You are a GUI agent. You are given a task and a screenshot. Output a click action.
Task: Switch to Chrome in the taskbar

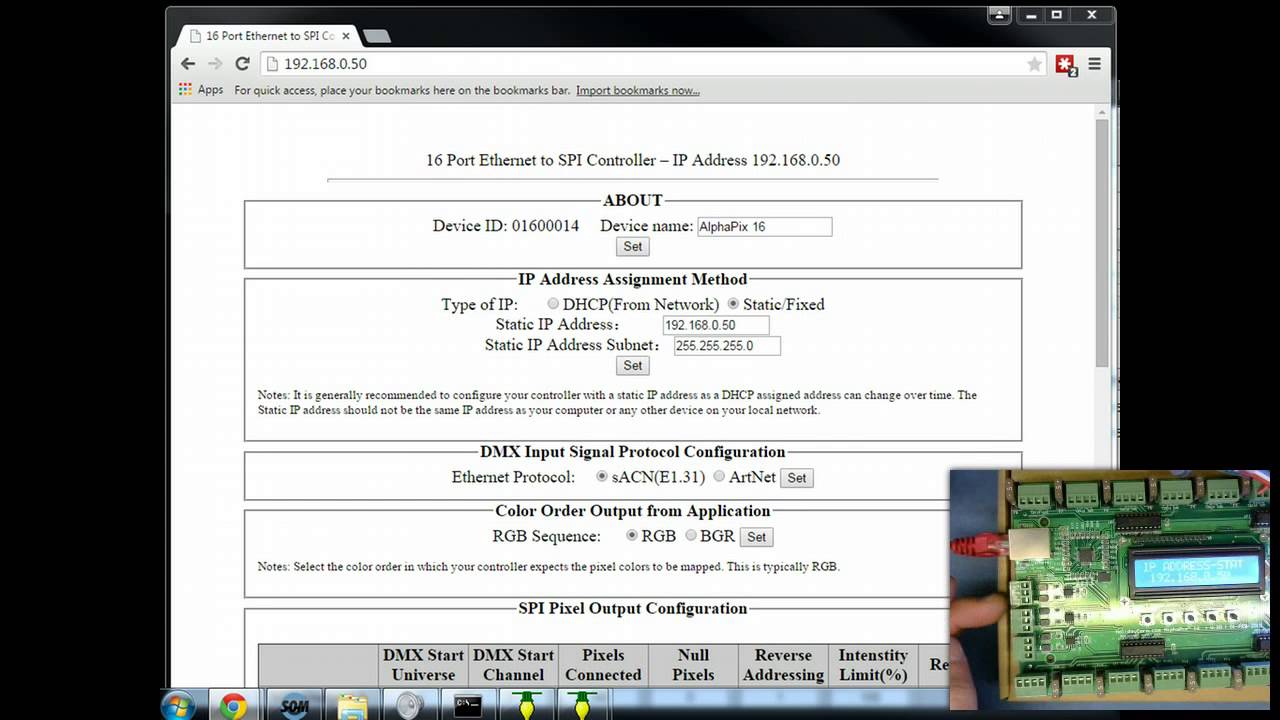(x=233, y=706)
